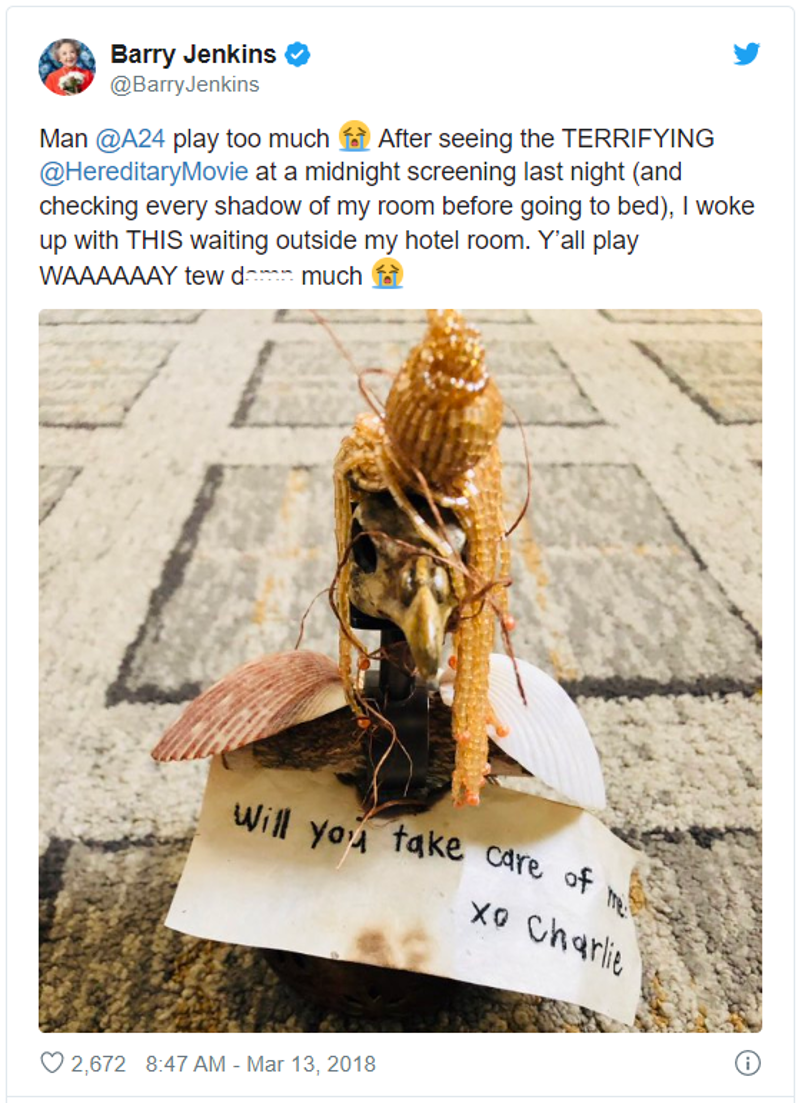Click the blue verified checkmark badge
Image resolution: width=798 pixels, height=1103 pixels.
tap(297, 54)
